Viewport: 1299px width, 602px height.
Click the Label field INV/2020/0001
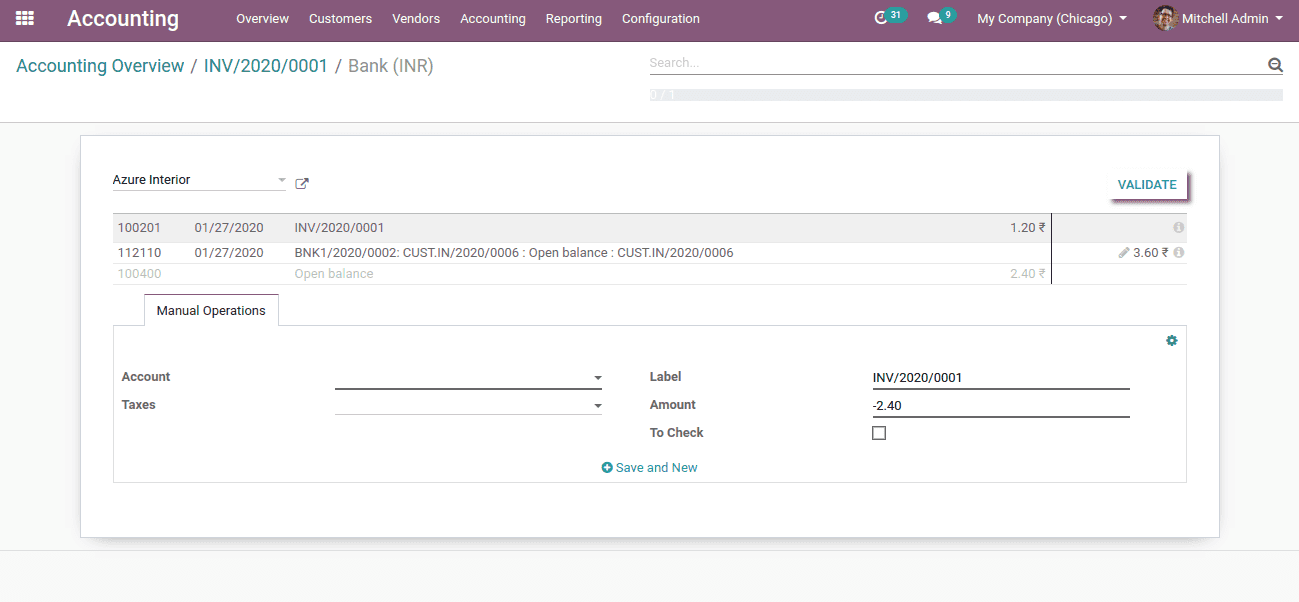pos(1001,378)
